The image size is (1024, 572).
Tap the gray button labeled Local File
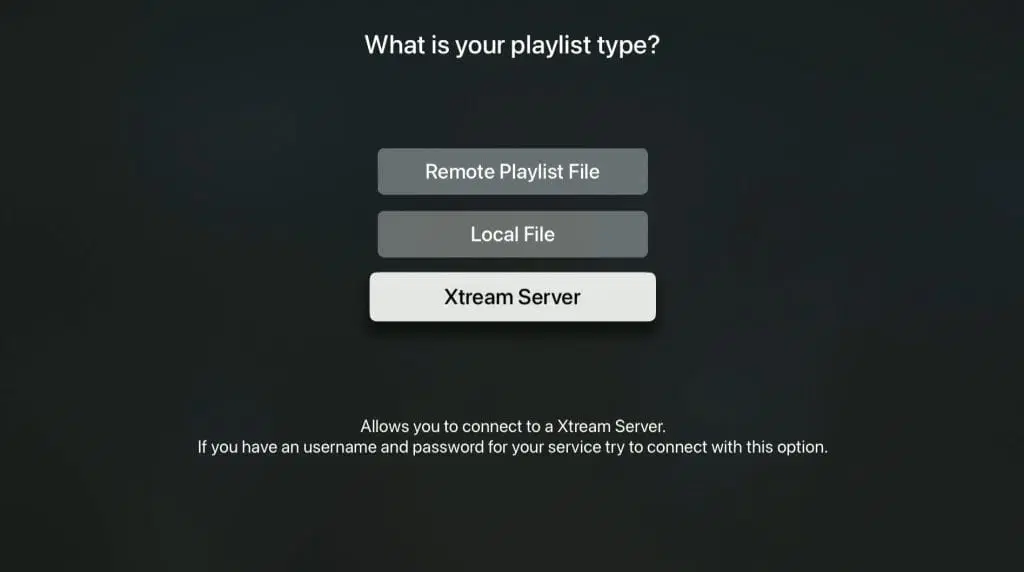point(513,234)
